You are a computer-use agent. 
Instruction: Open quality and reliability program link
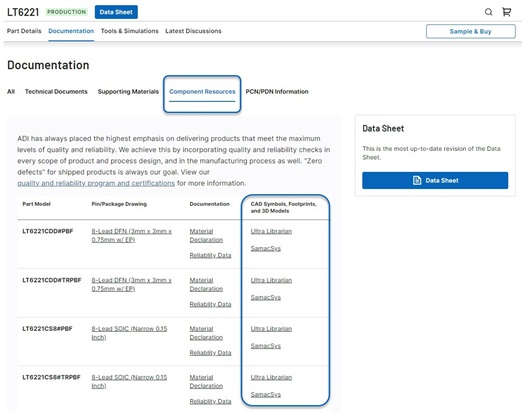[x=96, y=183]
